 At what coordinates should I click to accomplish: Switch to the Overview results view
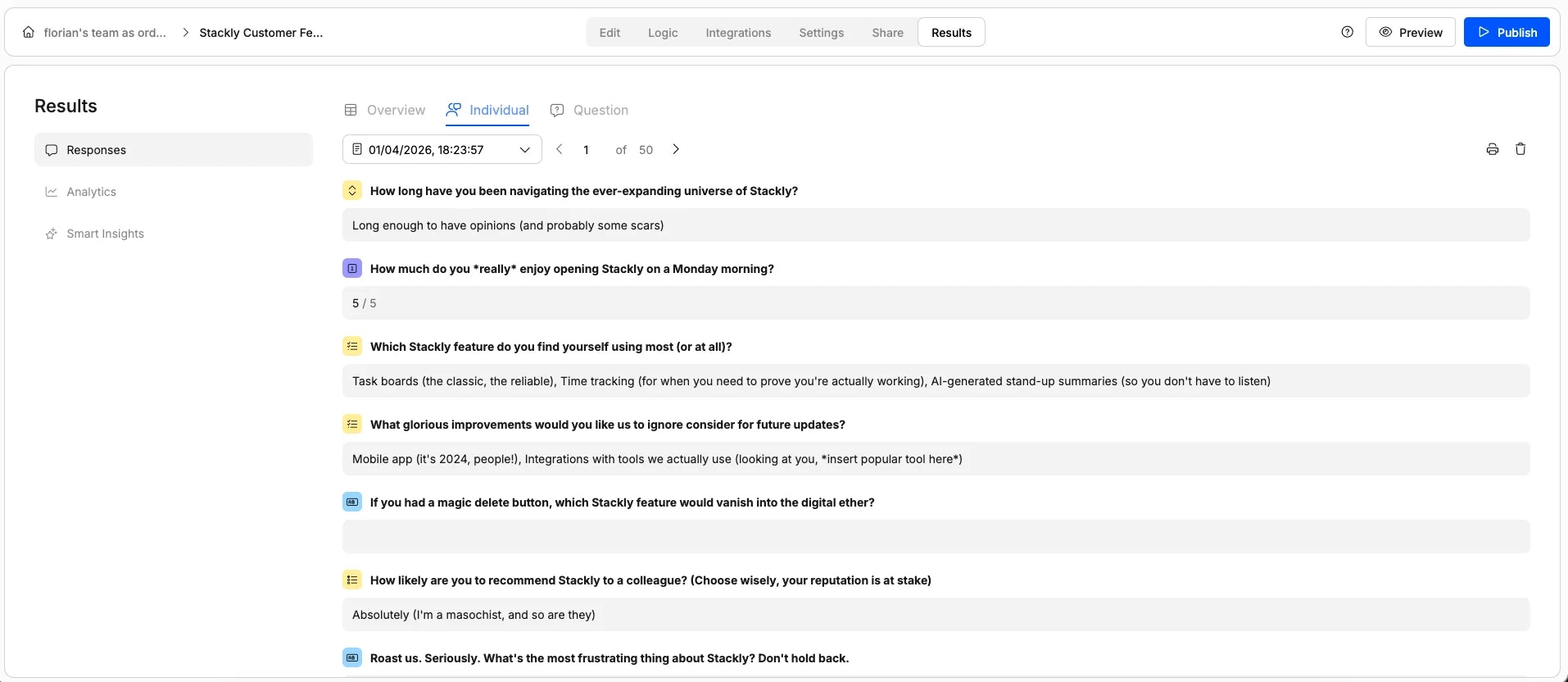point(385,110)
